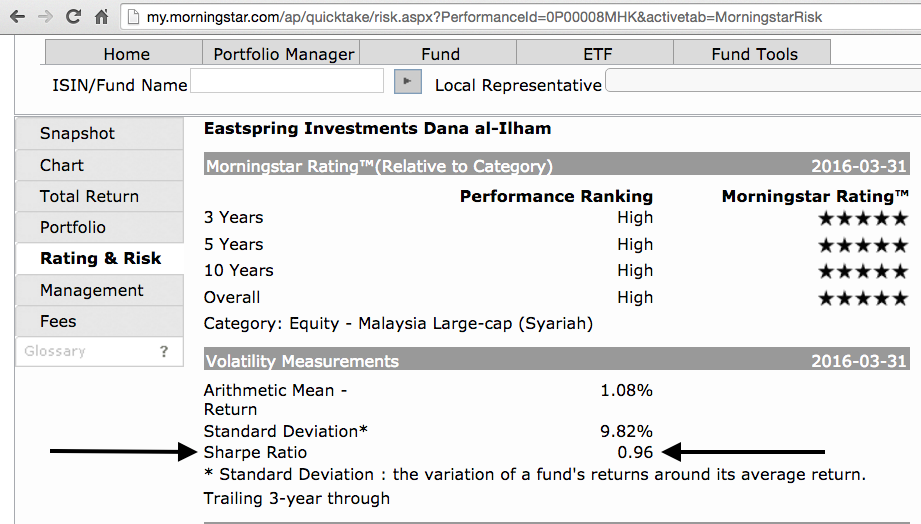921x524 pixels.
Task: Go to Fund Tools tab
Action: [754, 54]
